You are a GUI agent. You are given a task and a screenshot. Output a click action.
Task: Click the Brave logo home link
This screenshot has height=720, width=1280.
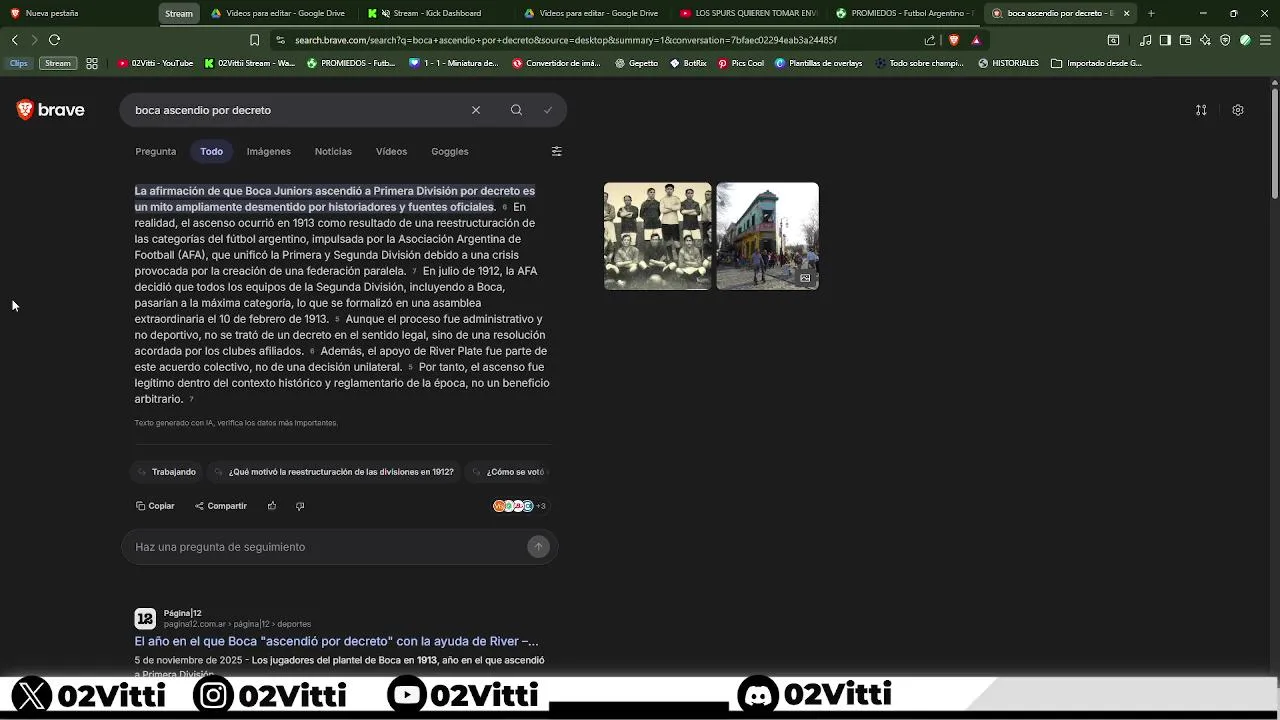tap(50, 110)
